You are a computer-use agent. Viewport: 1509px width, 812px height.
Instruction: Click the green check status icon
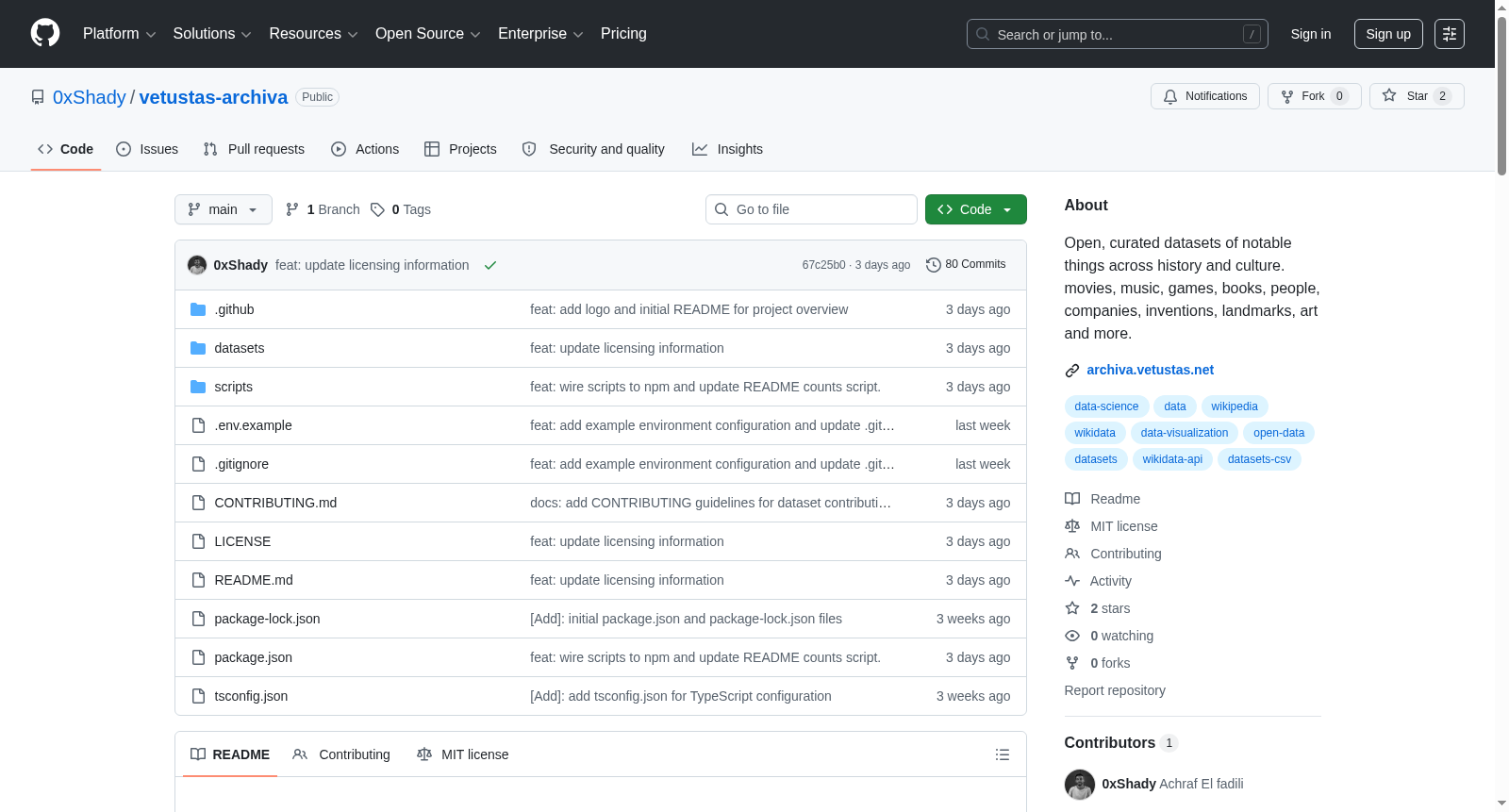pos(490,266)
